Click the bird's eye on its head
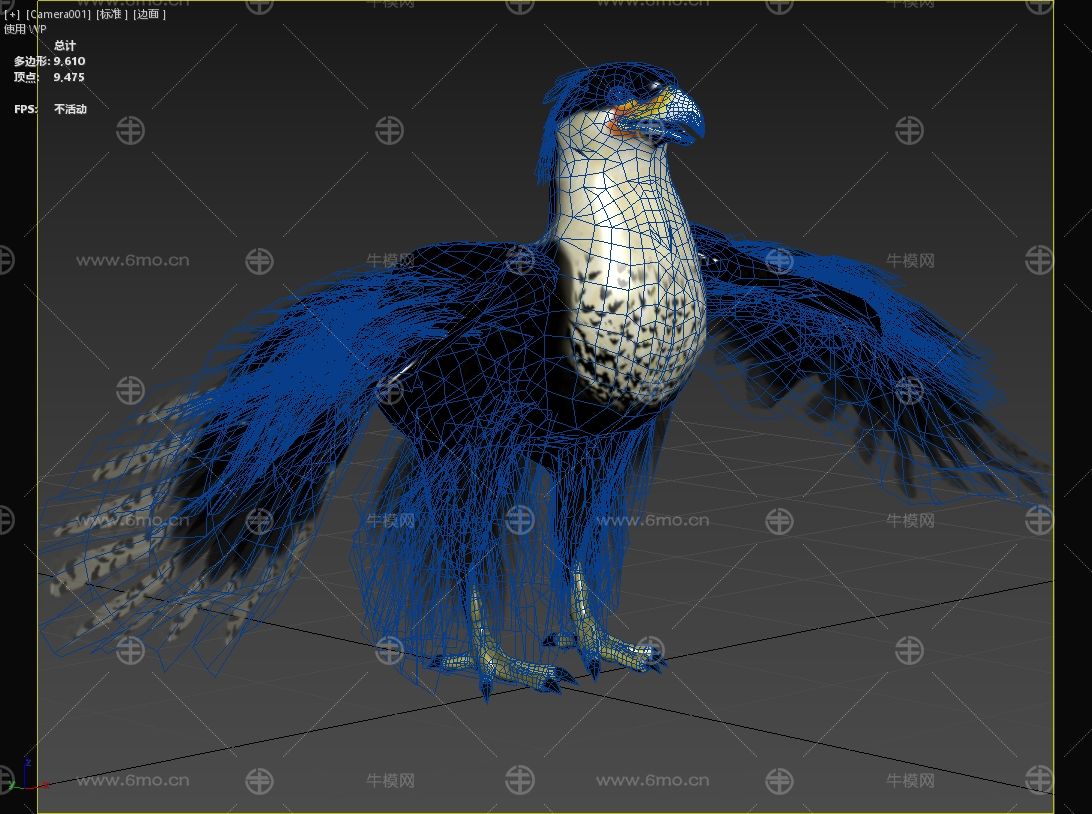 pyautogui.click(x=649, y=88)
